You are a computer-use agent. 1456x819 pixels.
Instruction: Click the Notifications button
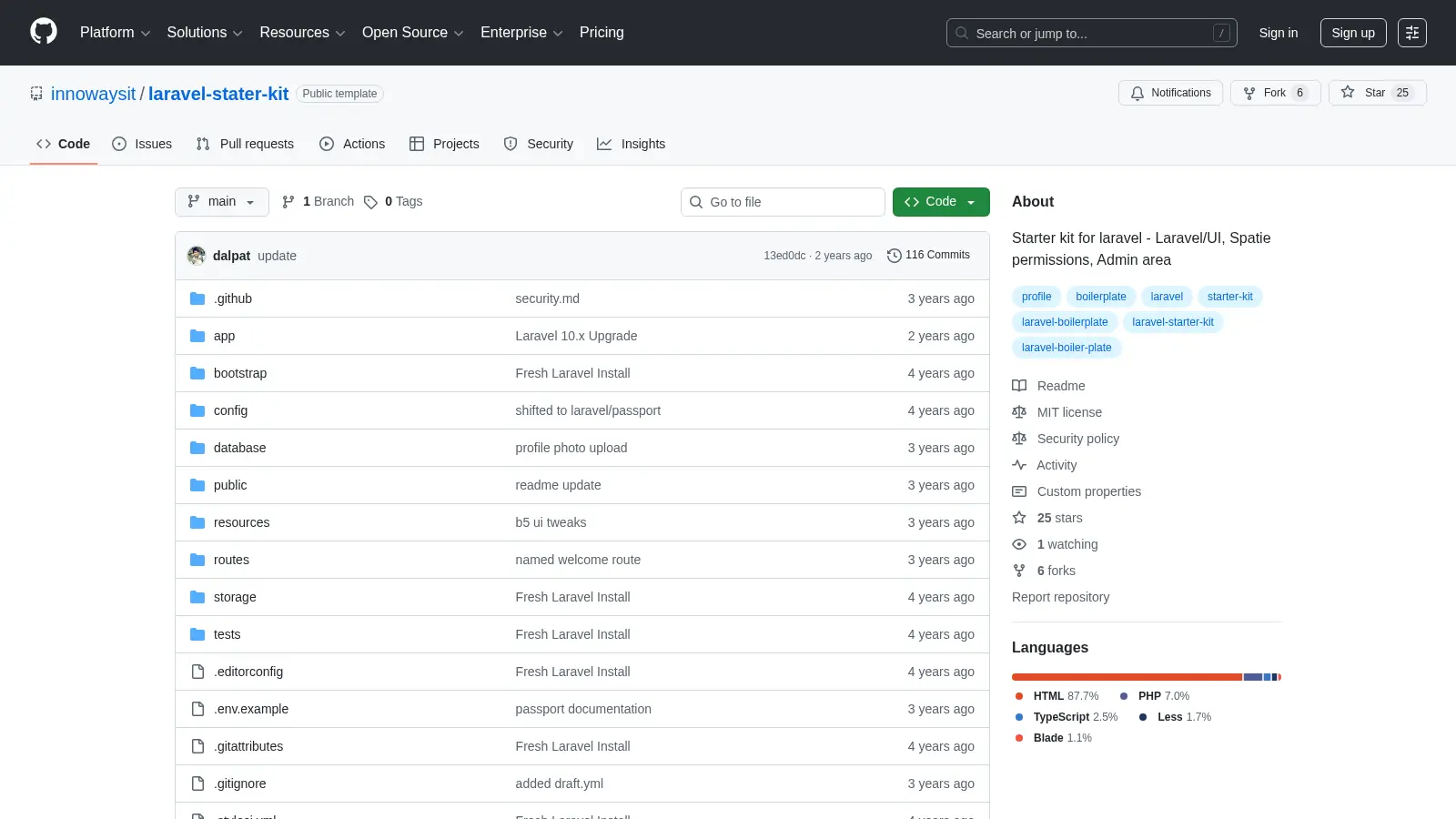[1170, 93]
